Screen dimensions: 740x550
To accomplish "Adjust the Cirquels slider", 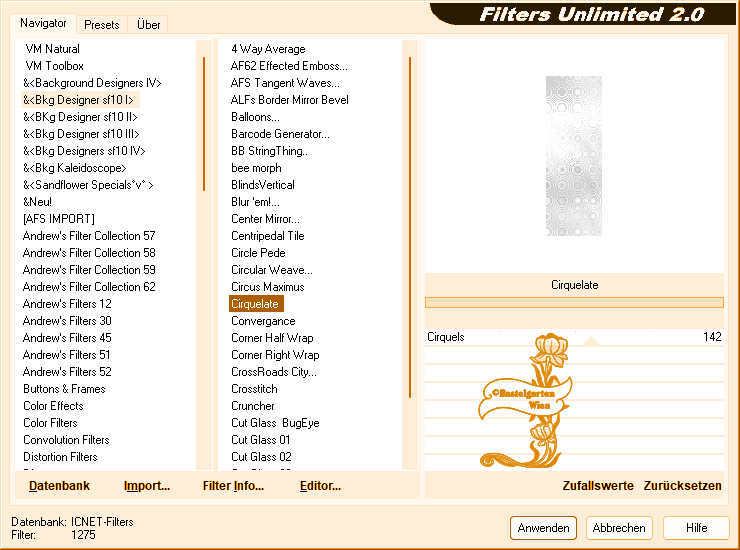I will coord(591,340).
